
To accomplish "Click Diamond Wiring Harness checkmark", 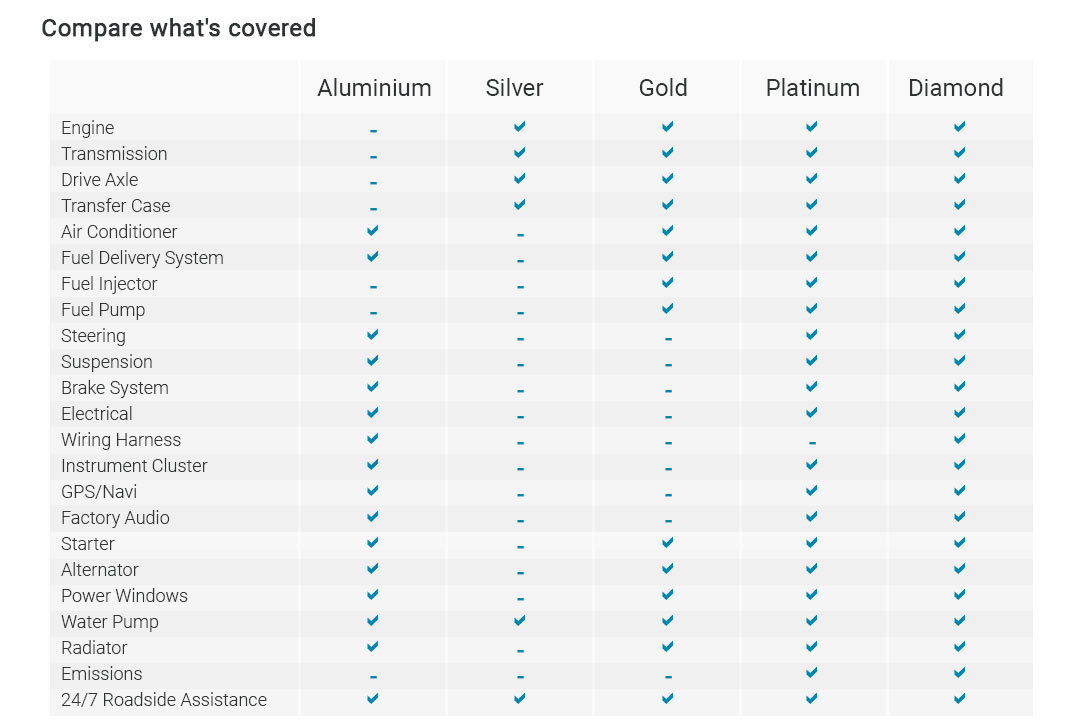I will (959, 439).
